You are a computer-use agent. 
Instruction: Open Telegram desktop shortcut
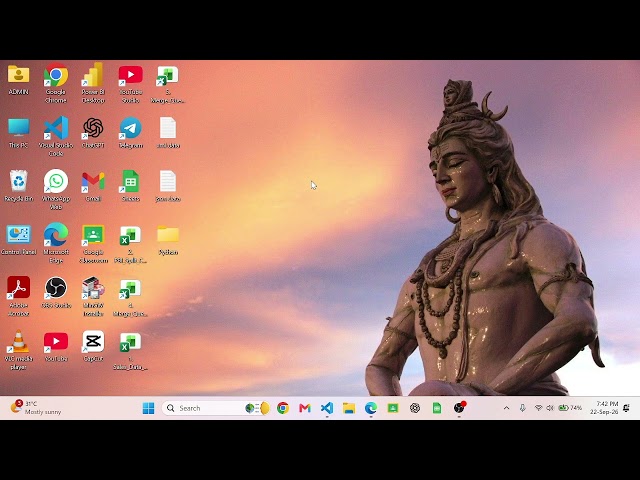(x=131, y=133)
